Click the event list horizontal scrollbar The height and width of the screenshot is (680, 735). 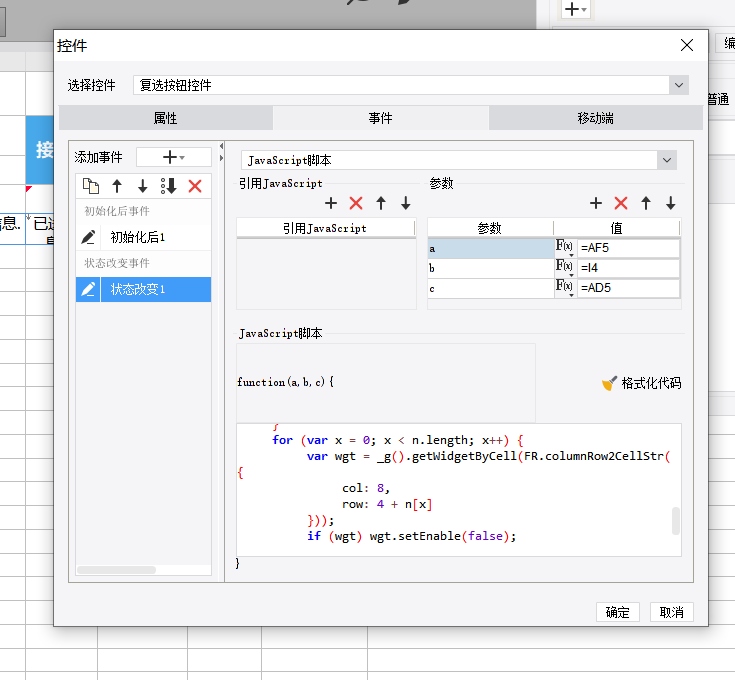point(116,570)
